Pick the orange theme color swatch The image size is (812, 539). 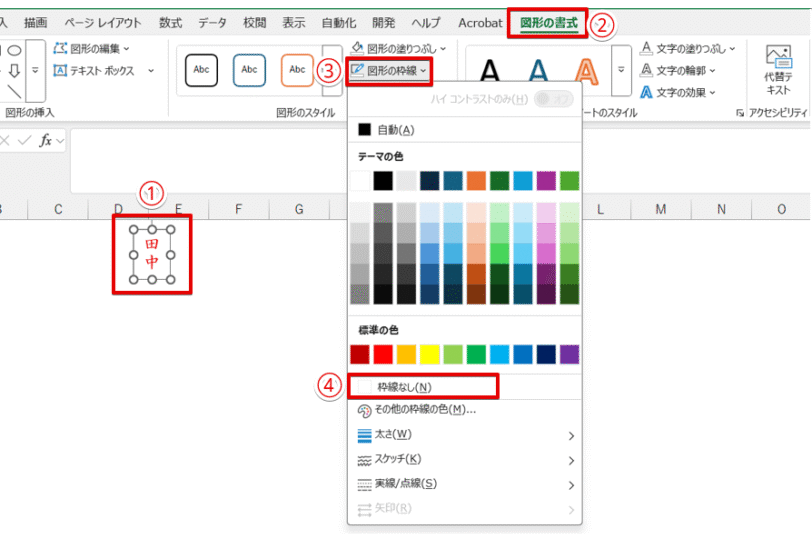point(476,181)
